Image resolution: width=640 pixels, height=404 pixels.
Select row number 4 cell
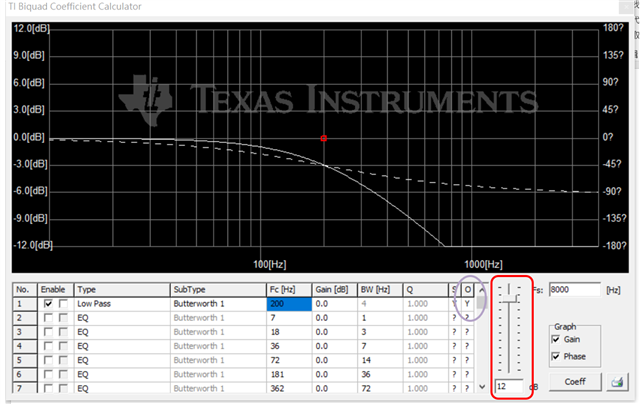pyautogui.click(x=25, y=346)
